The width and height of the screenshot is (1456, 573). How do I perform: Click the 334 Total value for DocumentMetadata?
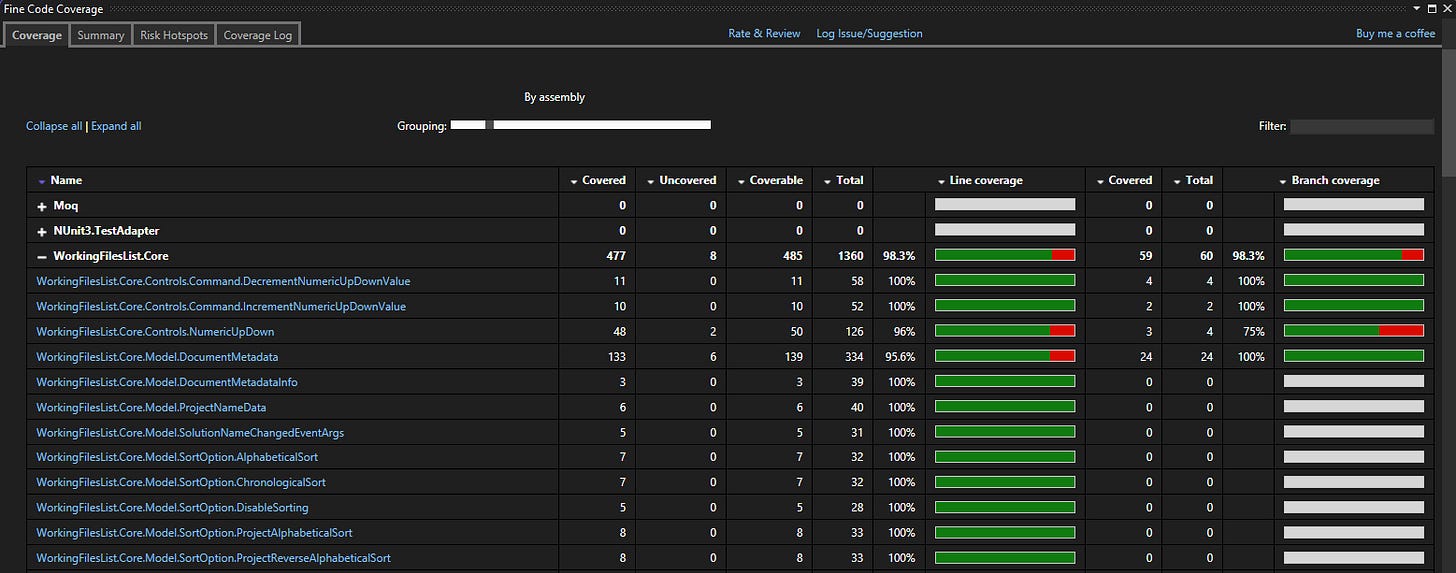click(x=853, y=356)
